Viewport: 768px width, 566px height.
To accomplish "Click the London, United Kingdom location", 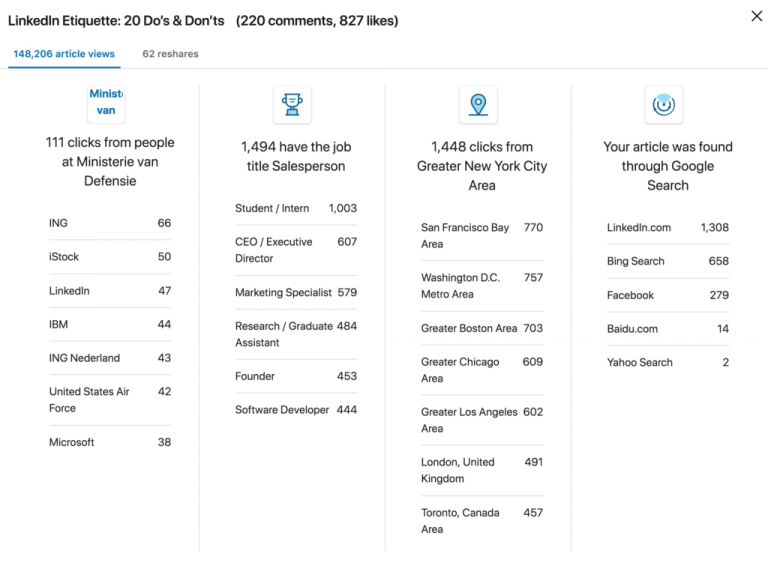I will [481, 470].
